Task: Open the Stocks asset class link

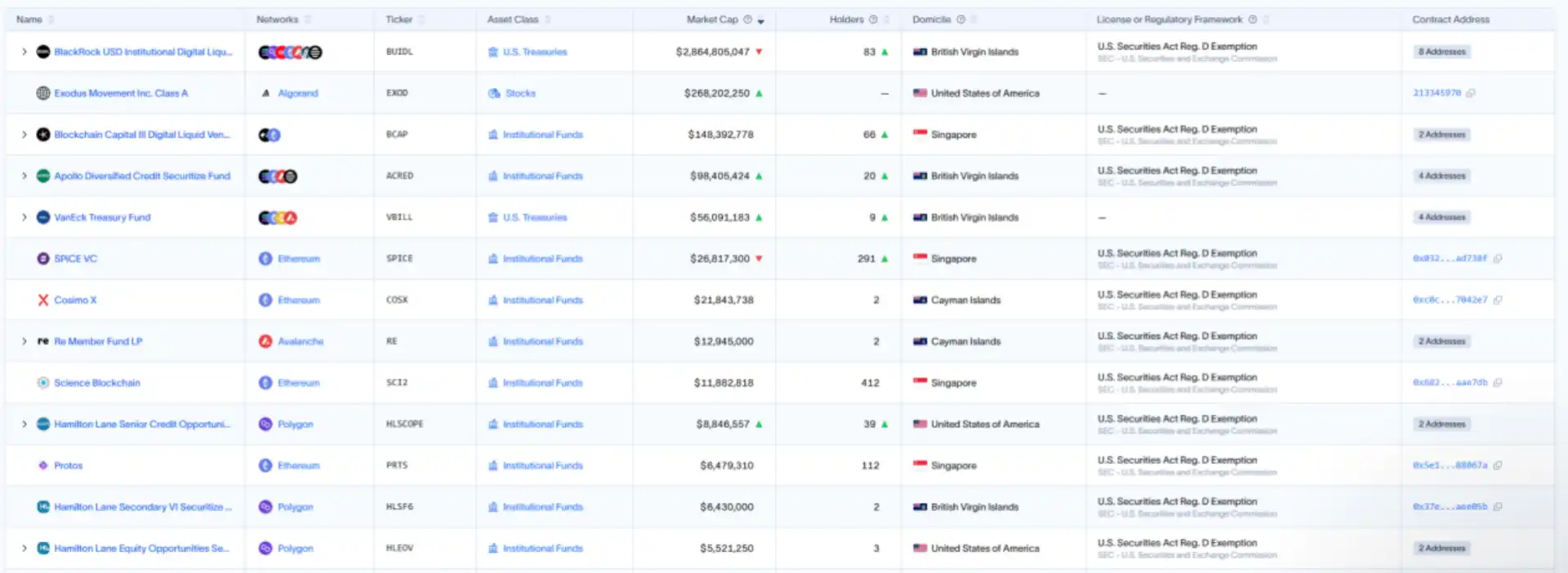Action: (520, 93)
